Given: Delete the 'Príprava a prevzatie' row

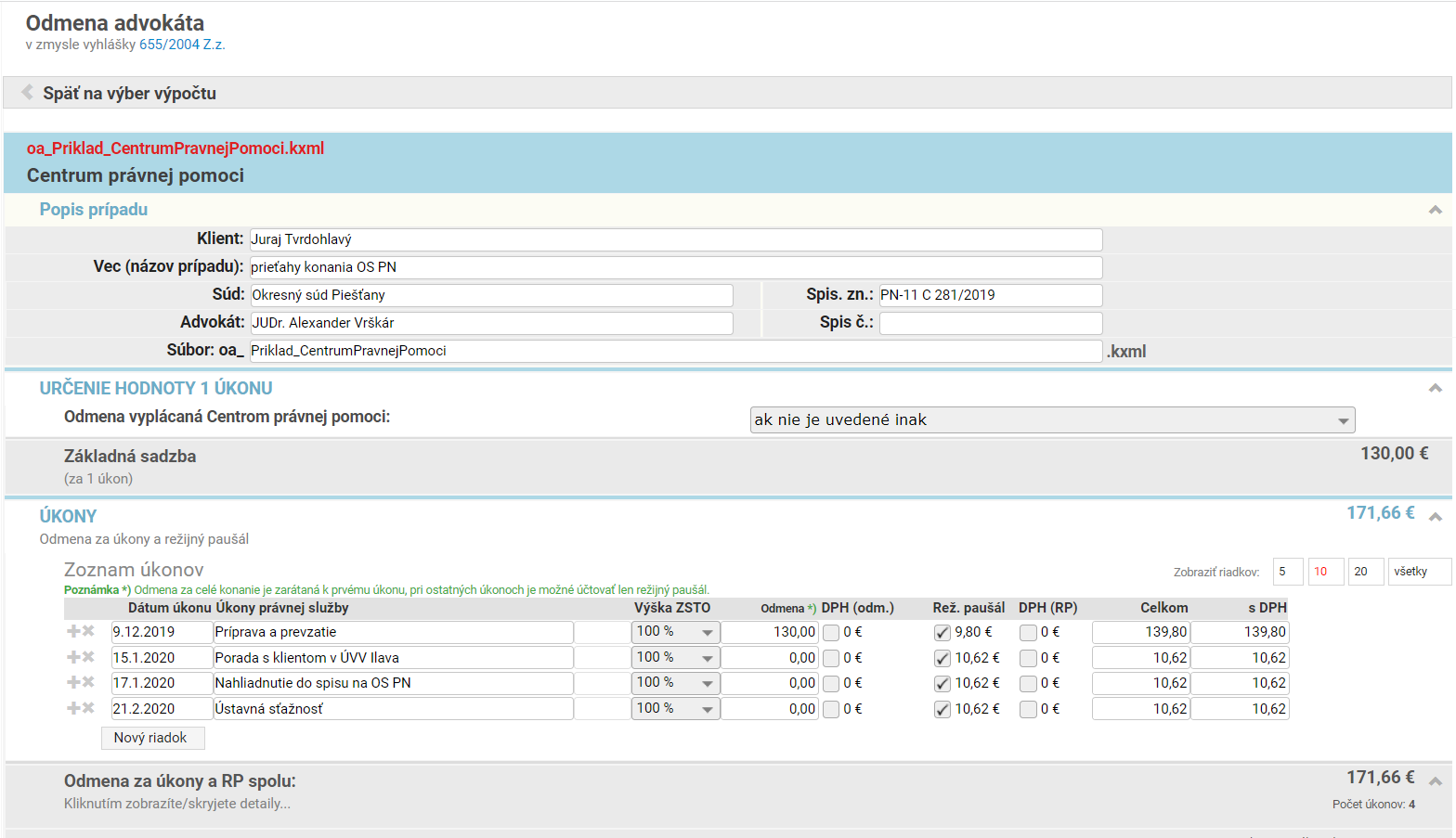Looking at the screenshot, I should pos(89,632).
